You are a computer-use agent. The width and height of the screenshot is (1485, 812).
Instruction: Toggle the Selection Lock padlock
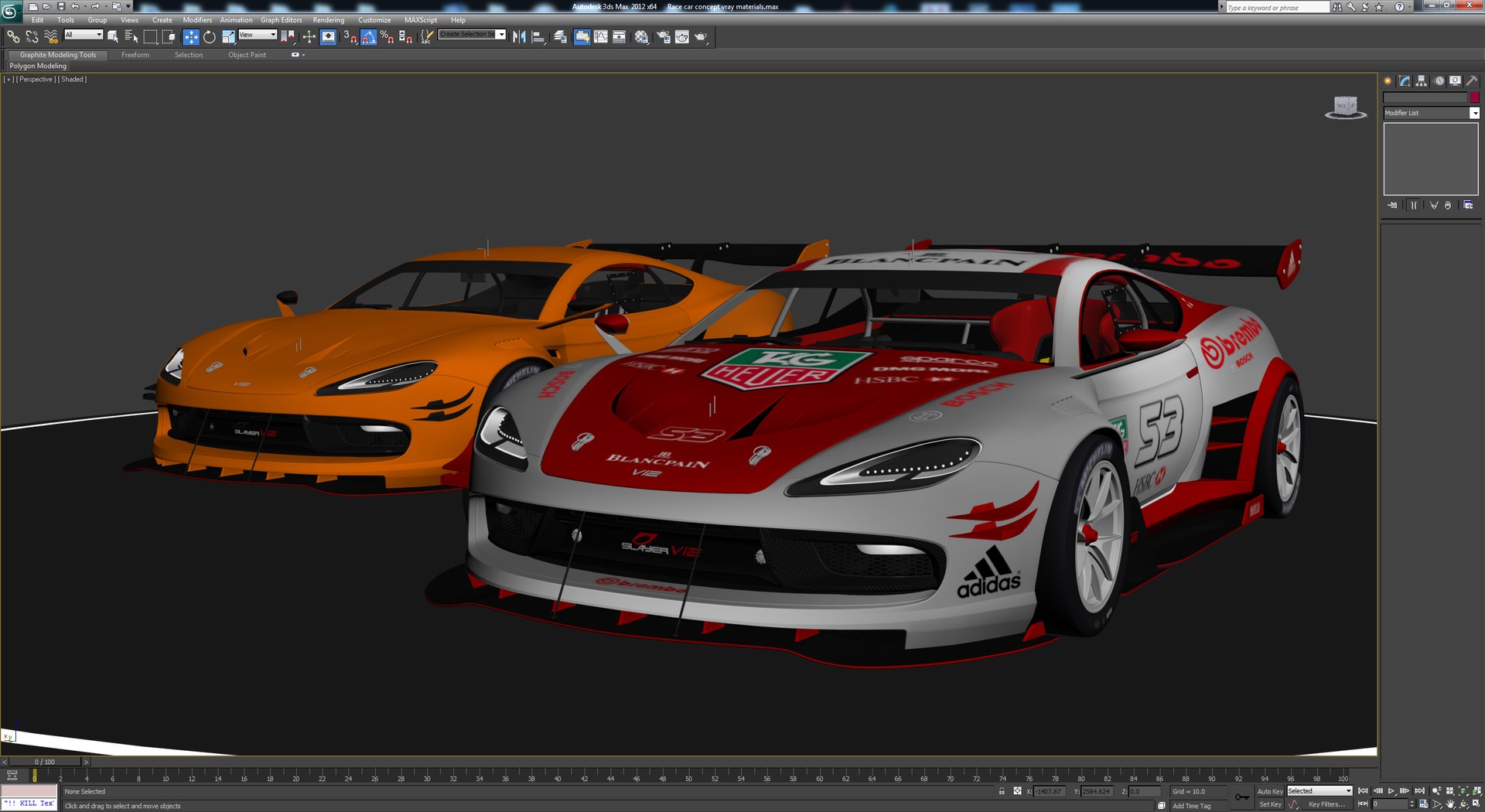pos(1002,791)
